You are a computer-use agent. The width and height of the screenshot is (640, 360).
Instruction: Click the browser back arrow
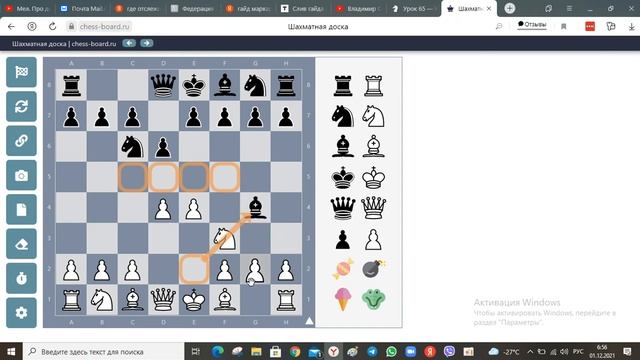pyautogui.click(x=11, y=27)
